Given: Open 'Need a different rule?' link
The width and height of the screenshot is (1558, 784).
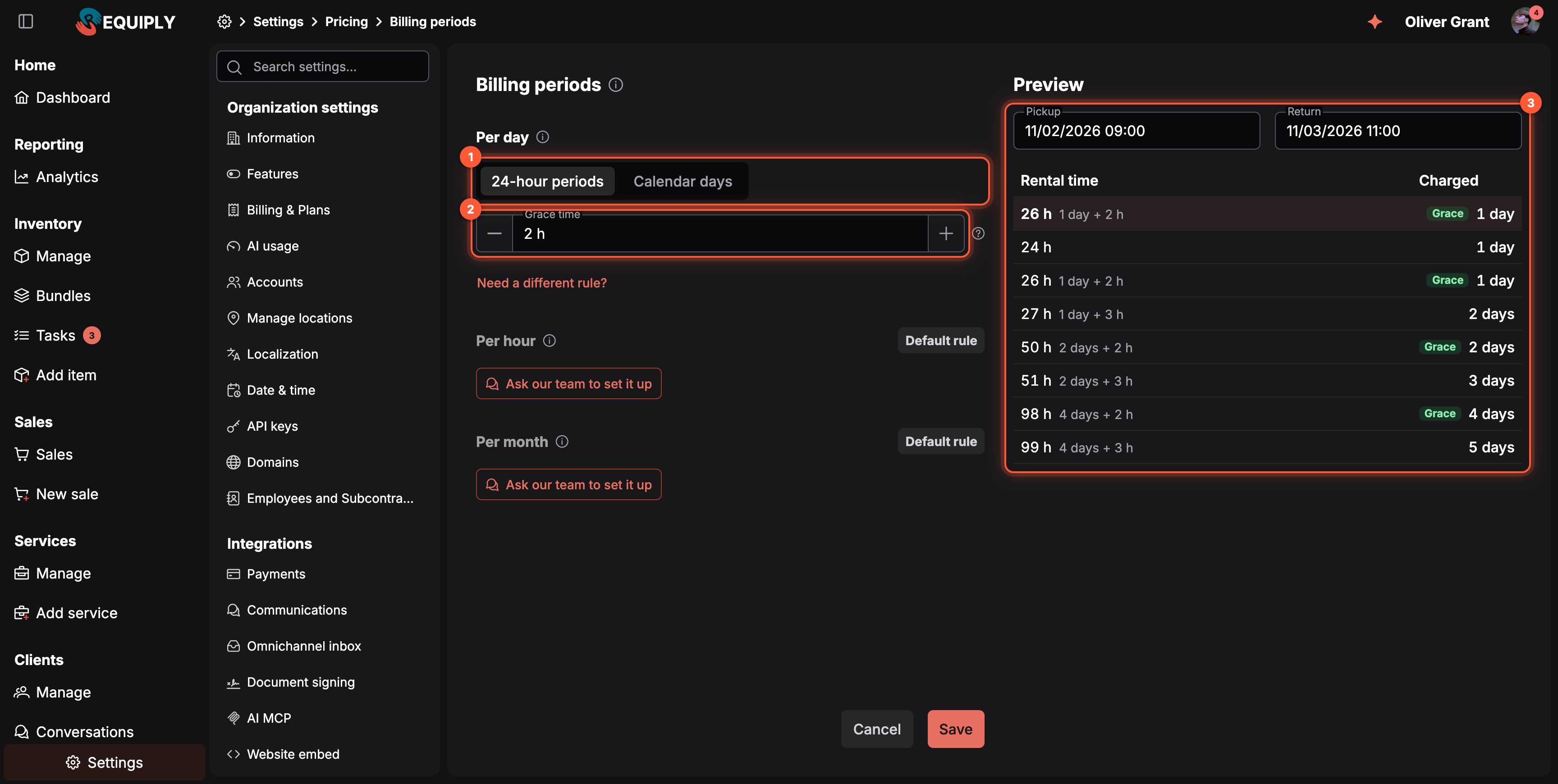Looking at the screenshot, I should coord(541,283).
